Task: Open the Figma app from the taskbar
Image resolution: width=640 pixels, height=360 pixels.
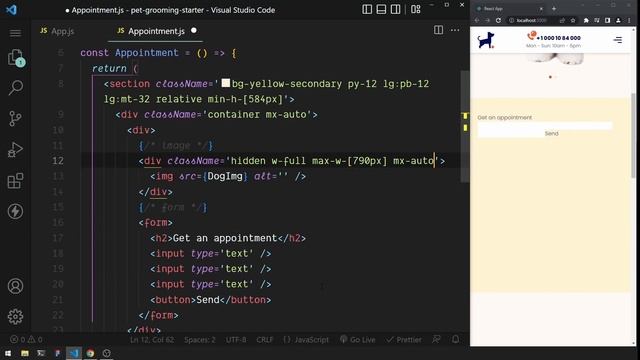Action: click(x=57, y=353)
